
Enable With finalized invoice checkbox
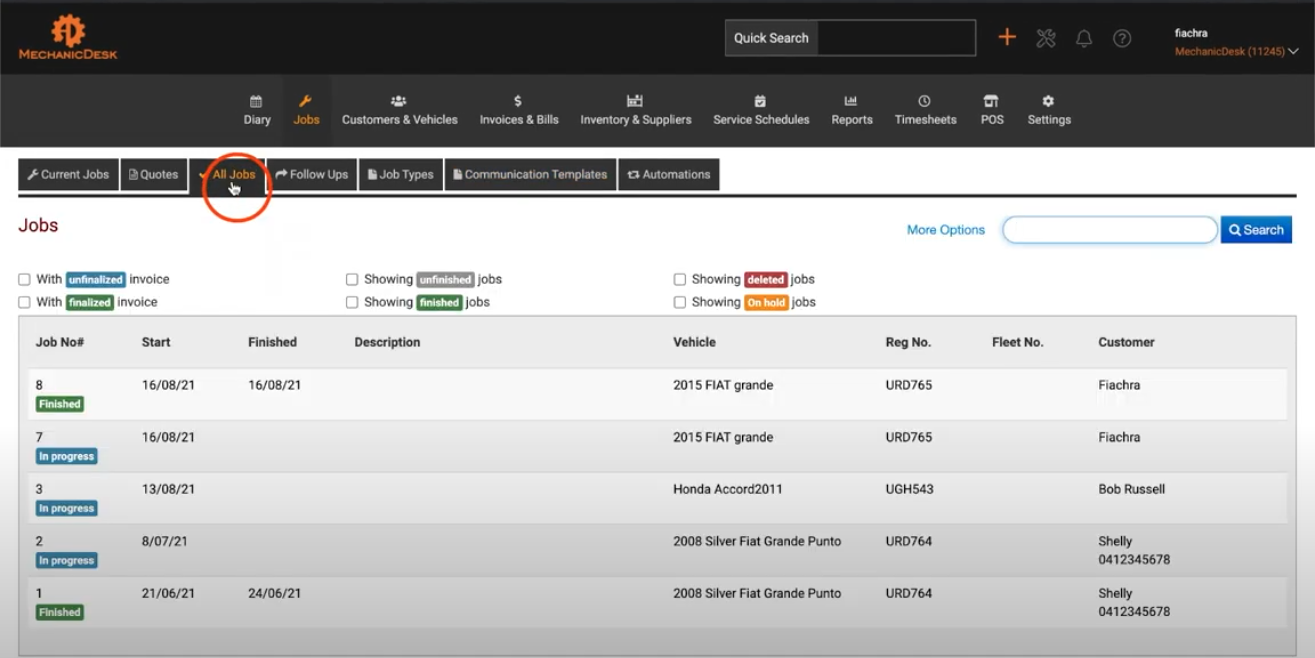click(x=24, y=302)
